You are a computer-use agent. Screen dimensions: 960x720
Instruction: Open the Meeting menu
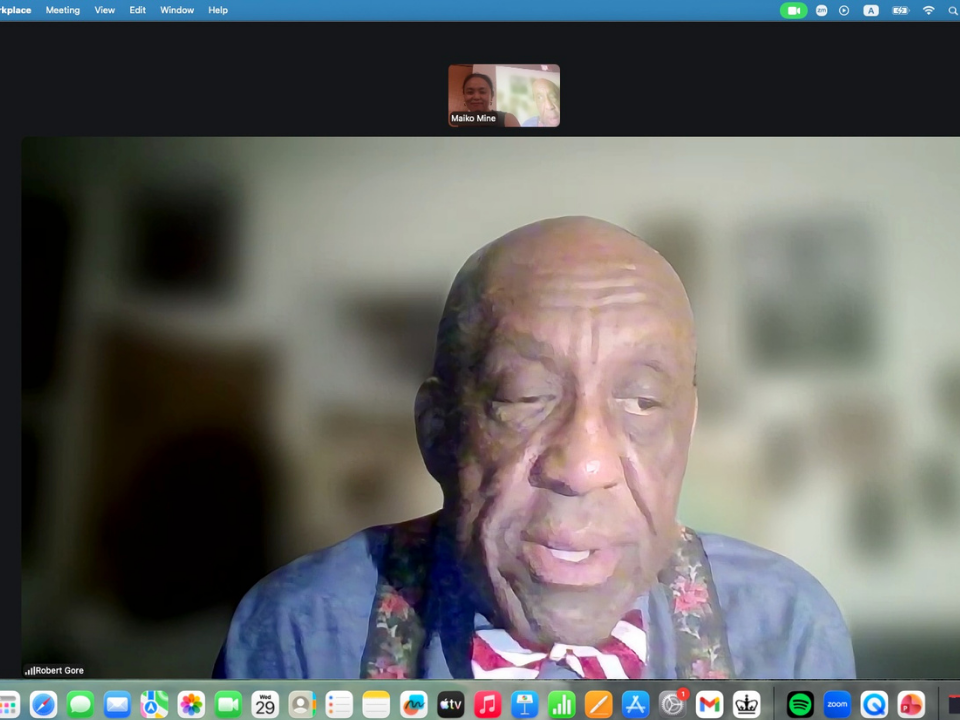click(62, 10)
